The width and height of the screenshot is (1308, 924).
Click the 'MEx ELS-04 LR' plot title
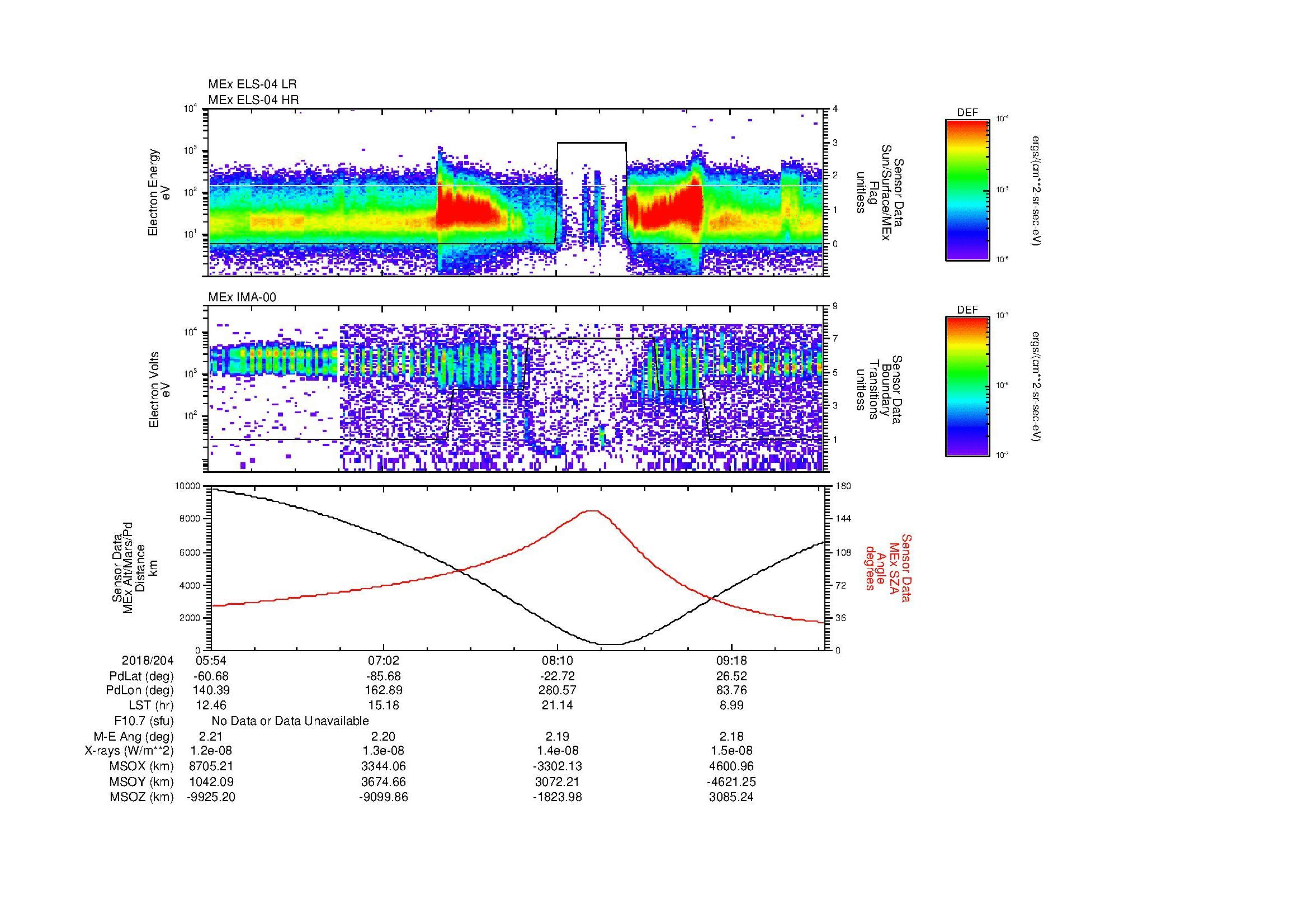252,84
